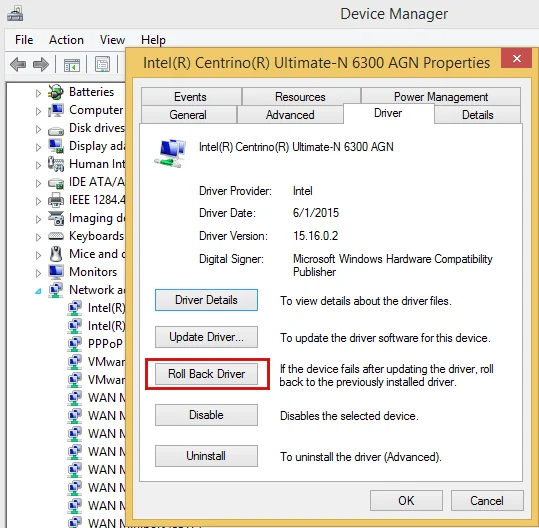
Task: Collapse the Network adapters node
Action: click(x=38, y=291)
